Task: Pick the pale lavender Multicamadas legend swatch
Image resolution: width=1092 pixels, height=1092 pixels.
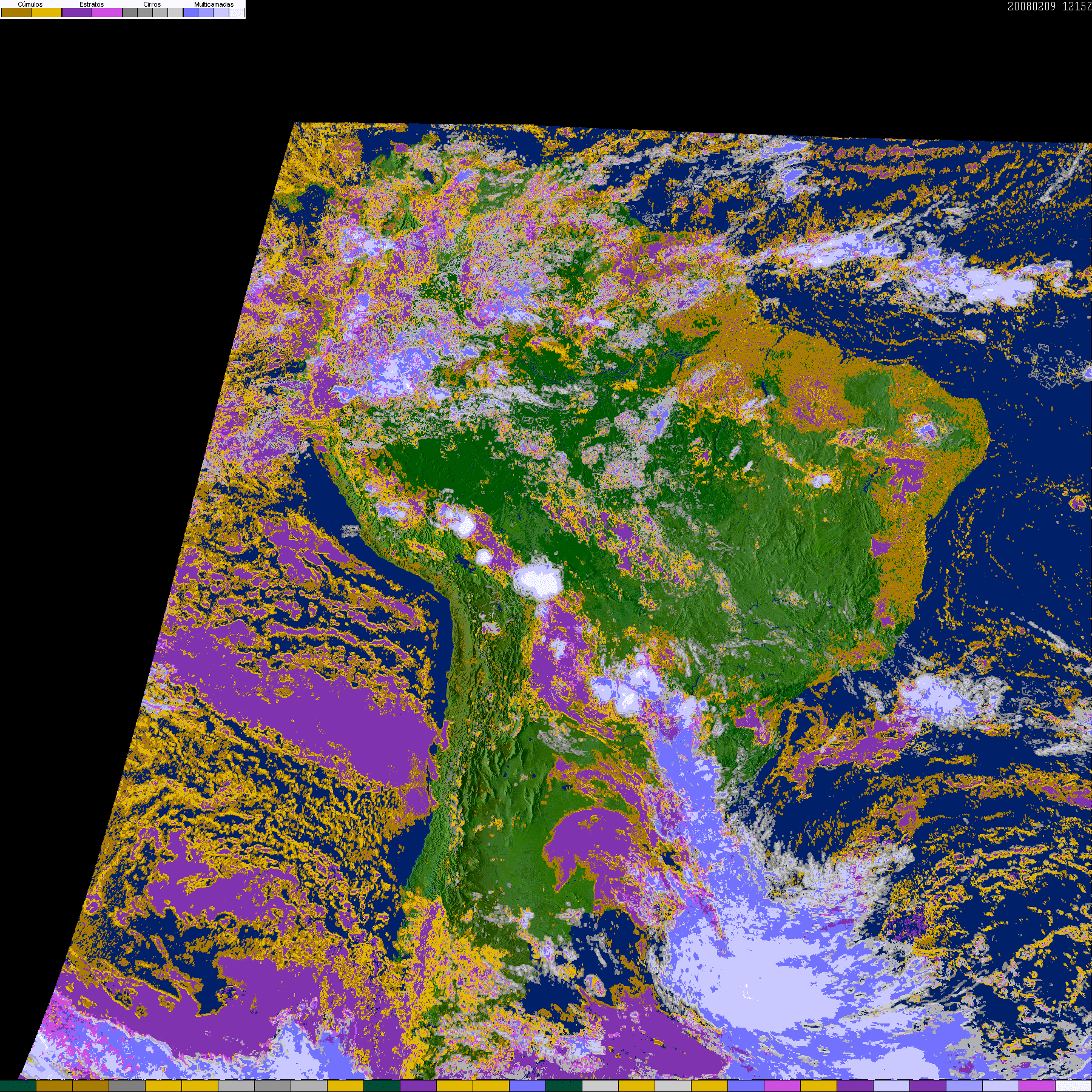Action: click(221, 13)
